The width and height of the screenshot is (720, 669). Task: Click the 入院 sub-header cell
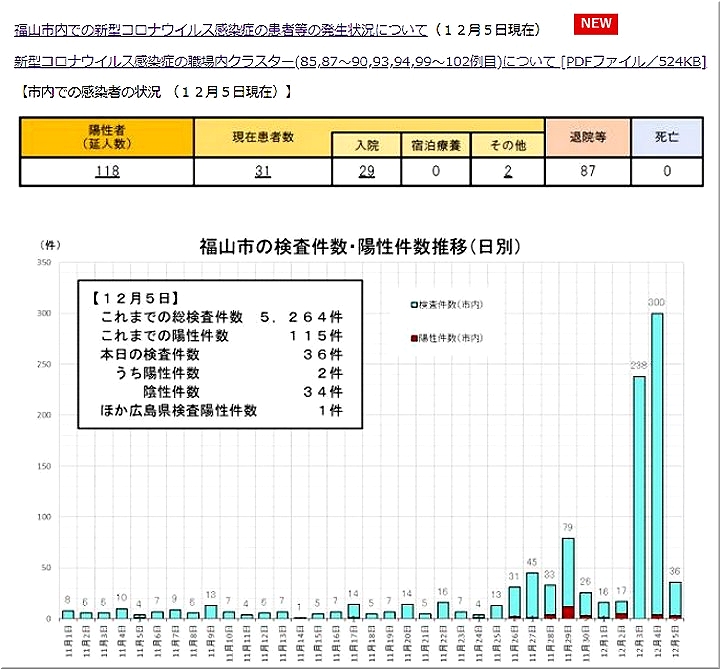click(366, 146)
